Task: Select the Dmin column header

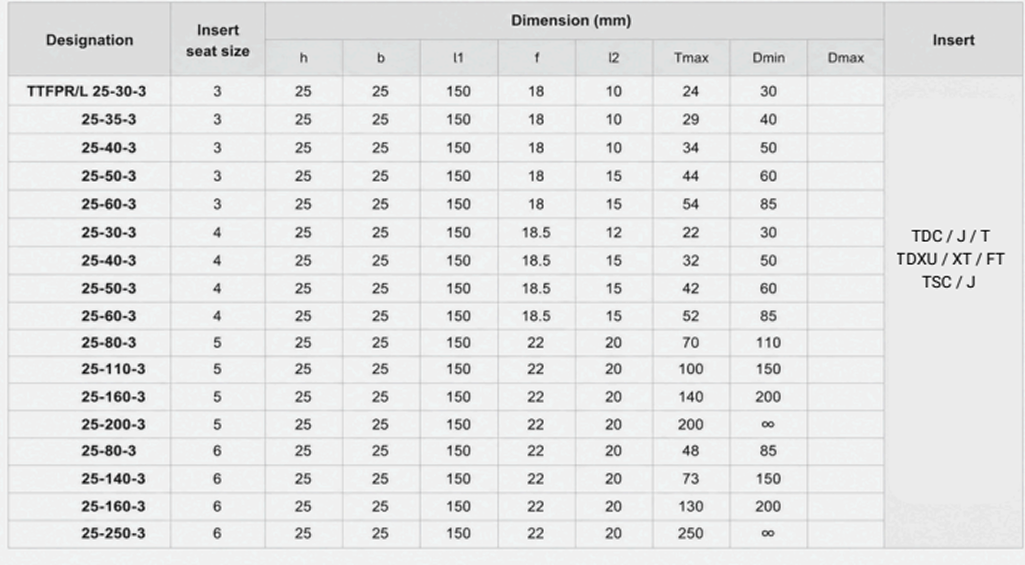Action: [x=768, y=58]
